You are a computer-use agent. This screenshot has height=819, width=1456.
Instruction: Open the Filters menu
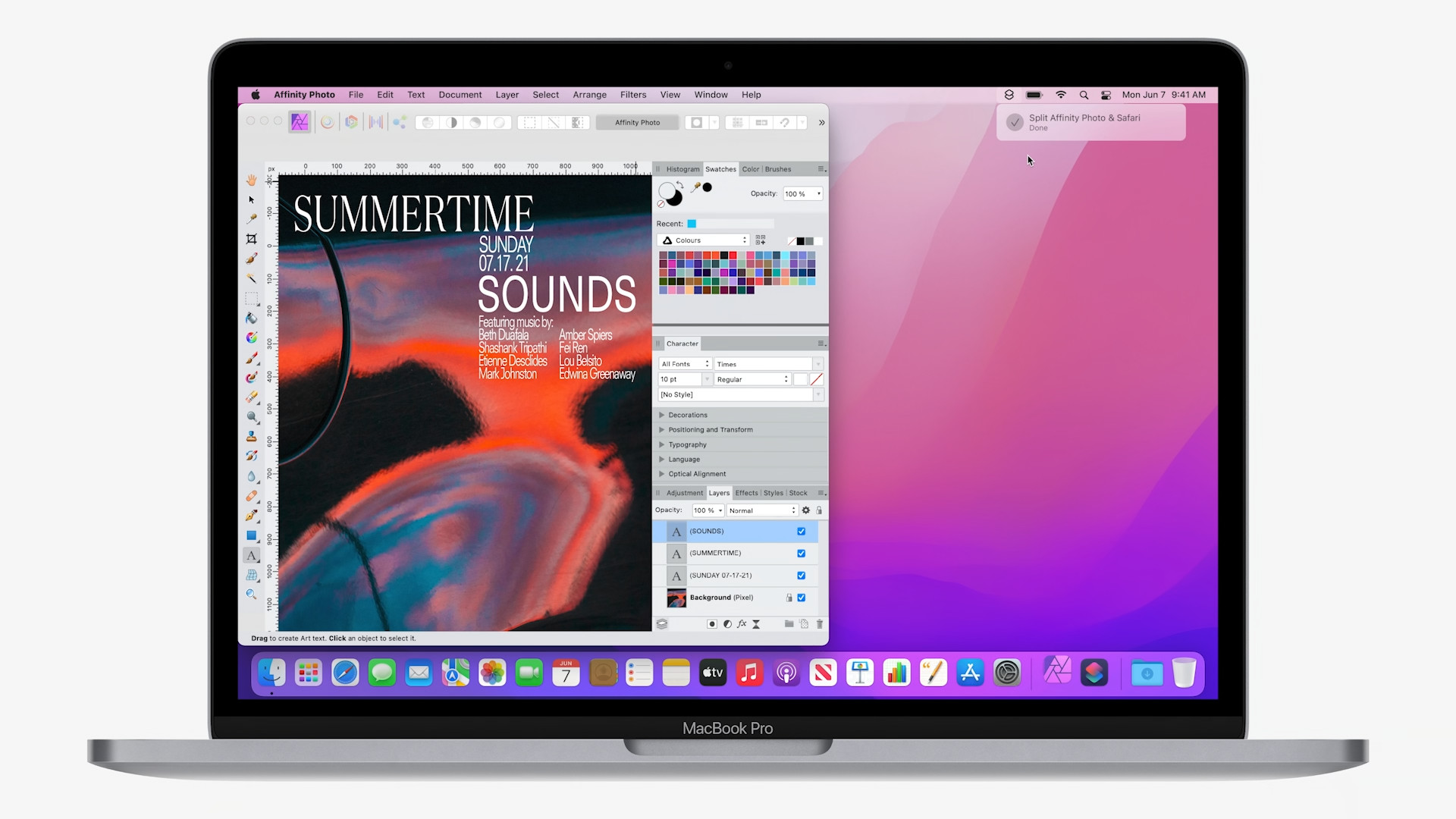point(632,95)
